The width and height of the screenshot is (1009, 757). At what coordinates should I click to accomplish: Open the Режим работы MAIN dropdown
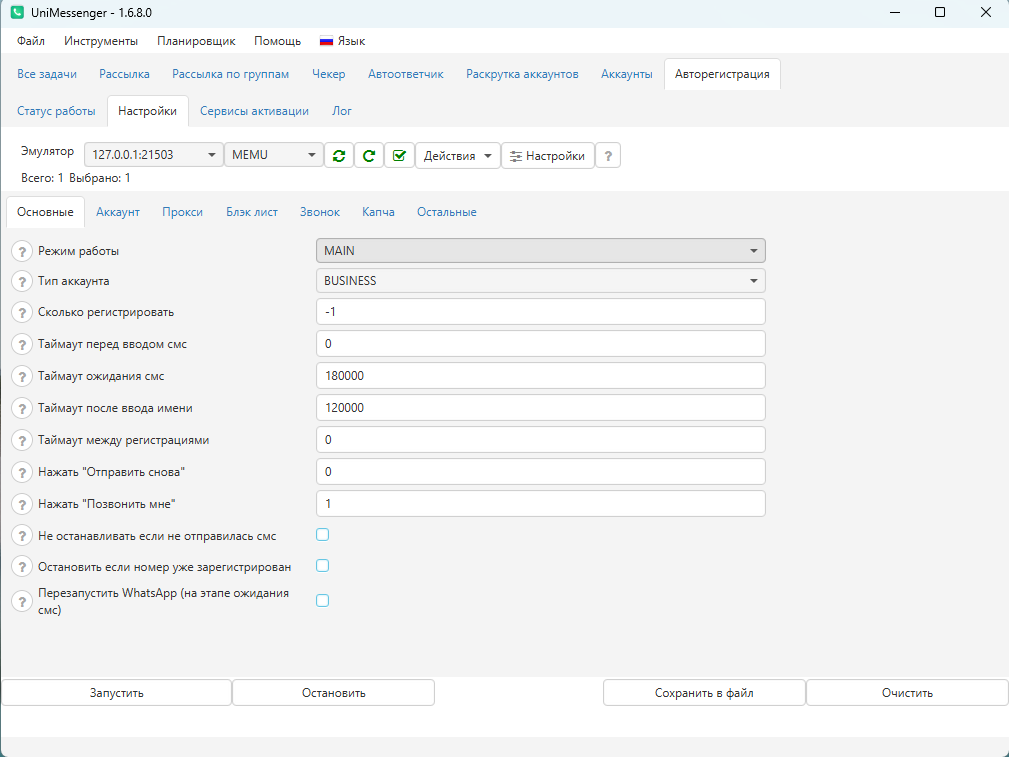click(x=541, y=250)
